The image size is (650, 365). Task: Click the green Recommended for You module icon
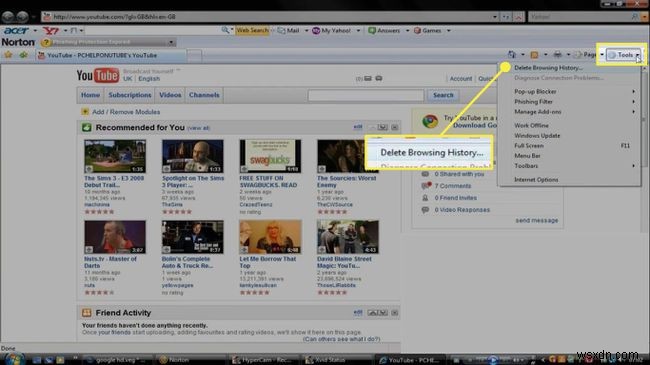tap(86, 127)
